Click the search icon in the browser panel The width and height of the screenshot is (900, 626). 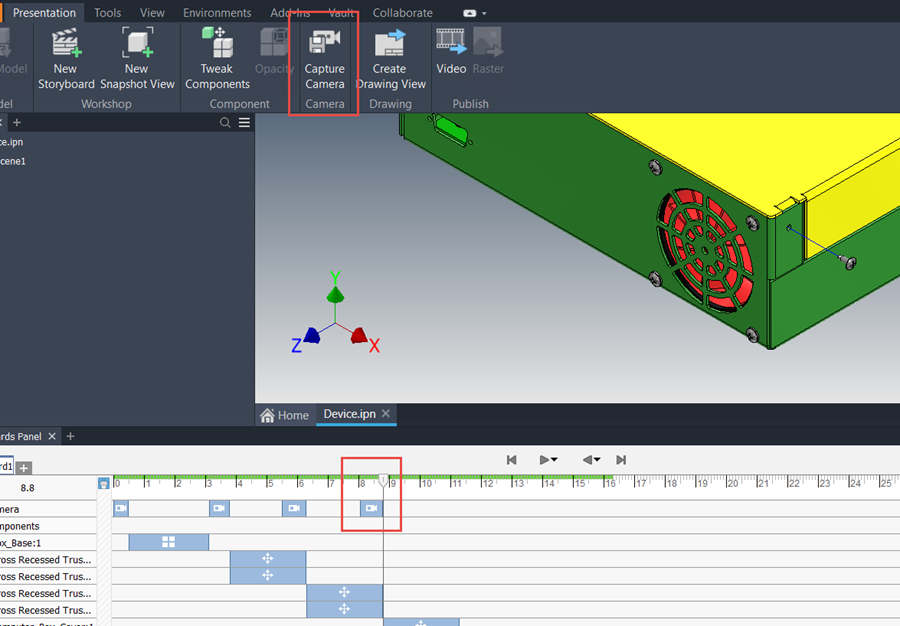point(227,122)
